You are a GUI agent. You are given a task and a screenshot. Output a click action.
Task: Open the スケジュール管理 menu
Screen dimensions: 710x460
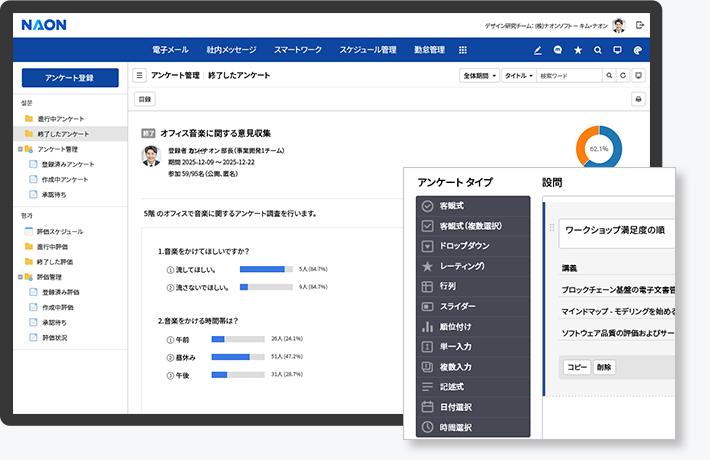tap(367, 50)
